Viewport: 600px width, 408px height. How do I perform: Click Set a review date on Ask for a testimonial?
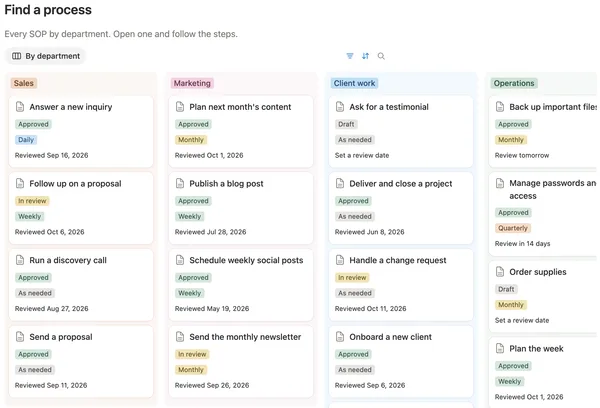362,155
